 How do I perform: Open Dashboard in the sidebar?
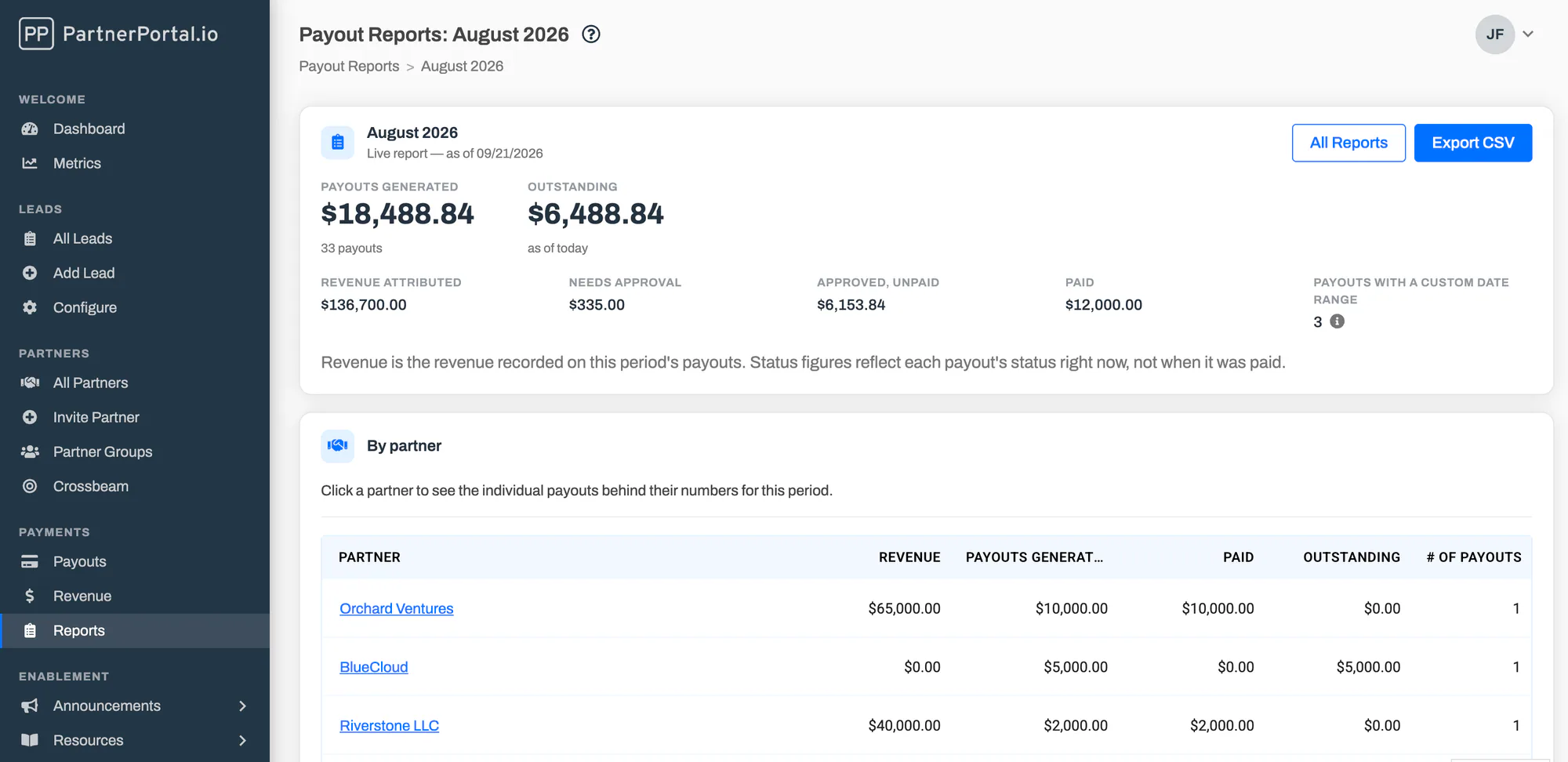pyautogui.click(x=135, y=129)
